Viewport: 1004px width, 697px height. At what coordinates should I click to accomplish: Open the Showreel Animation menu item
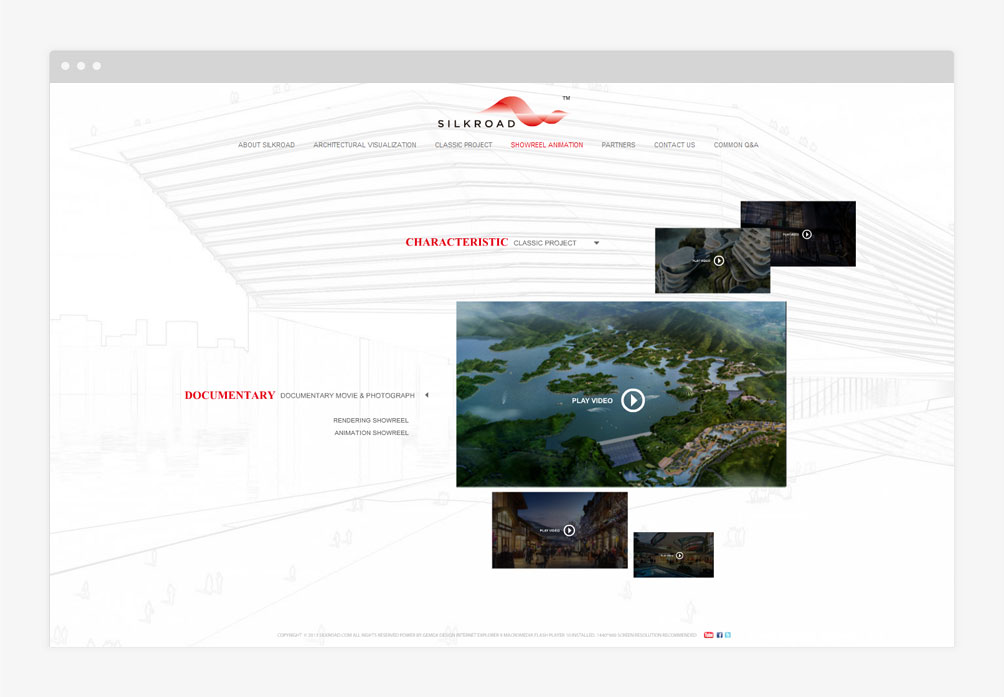(x=546, y=145)
